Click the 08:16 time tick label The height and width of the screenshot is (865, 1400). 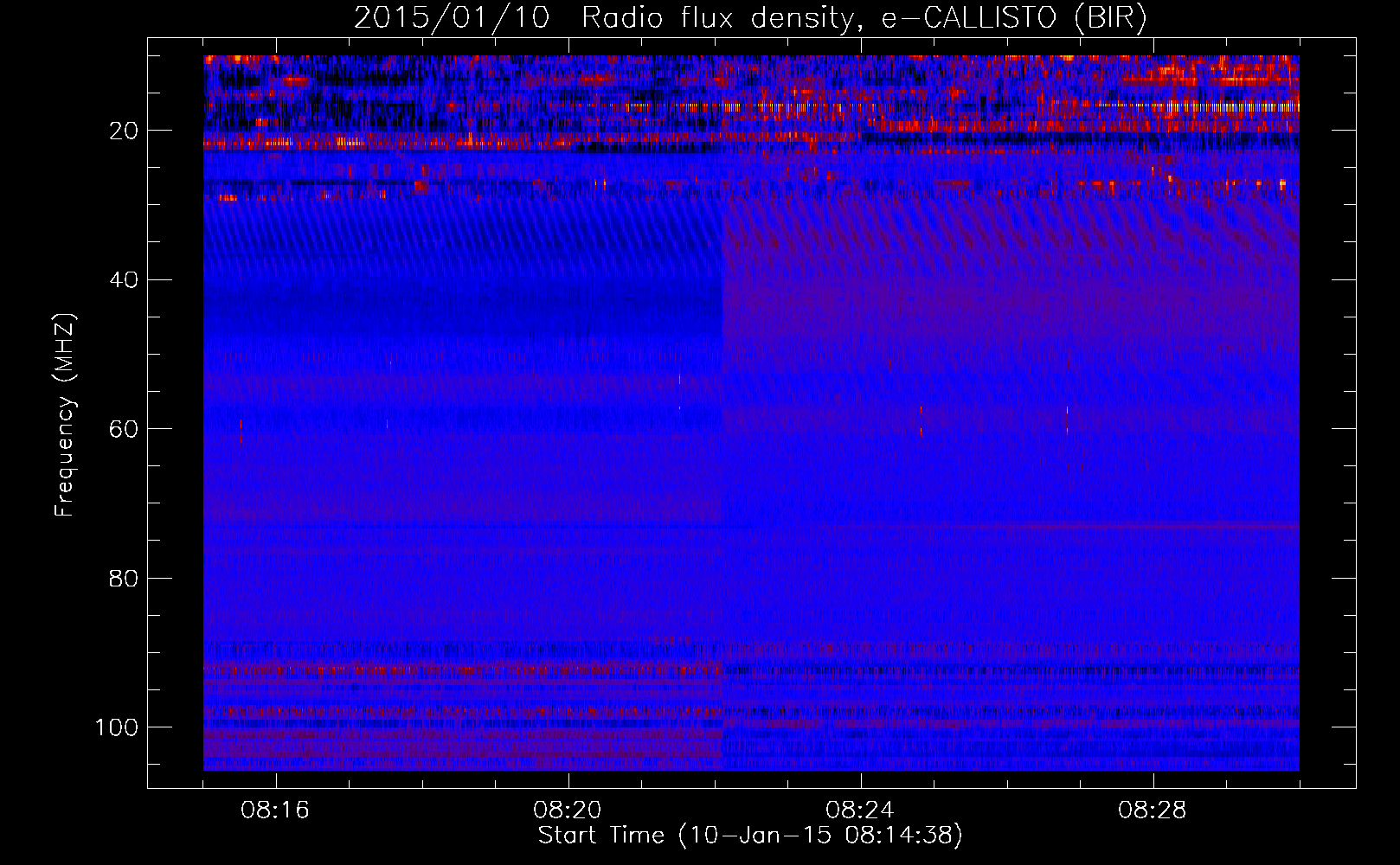[x=275, y=811]
